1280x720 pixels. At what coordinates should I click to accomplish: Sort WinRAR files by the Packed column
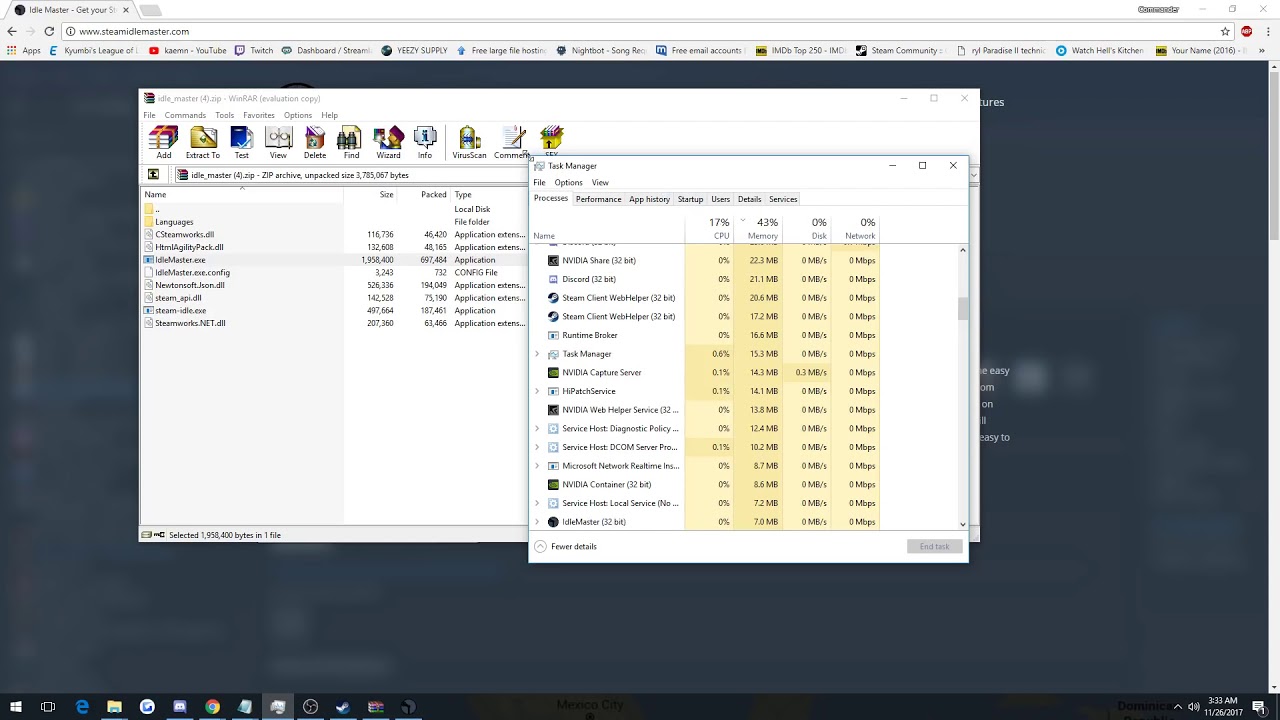[424, 195]
